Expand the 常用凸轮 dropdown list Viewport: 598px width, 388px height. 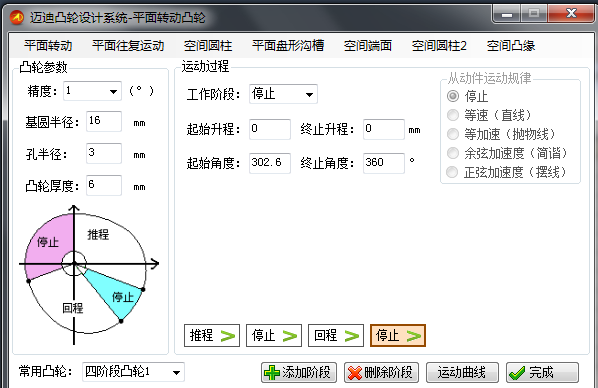[176, 372]
